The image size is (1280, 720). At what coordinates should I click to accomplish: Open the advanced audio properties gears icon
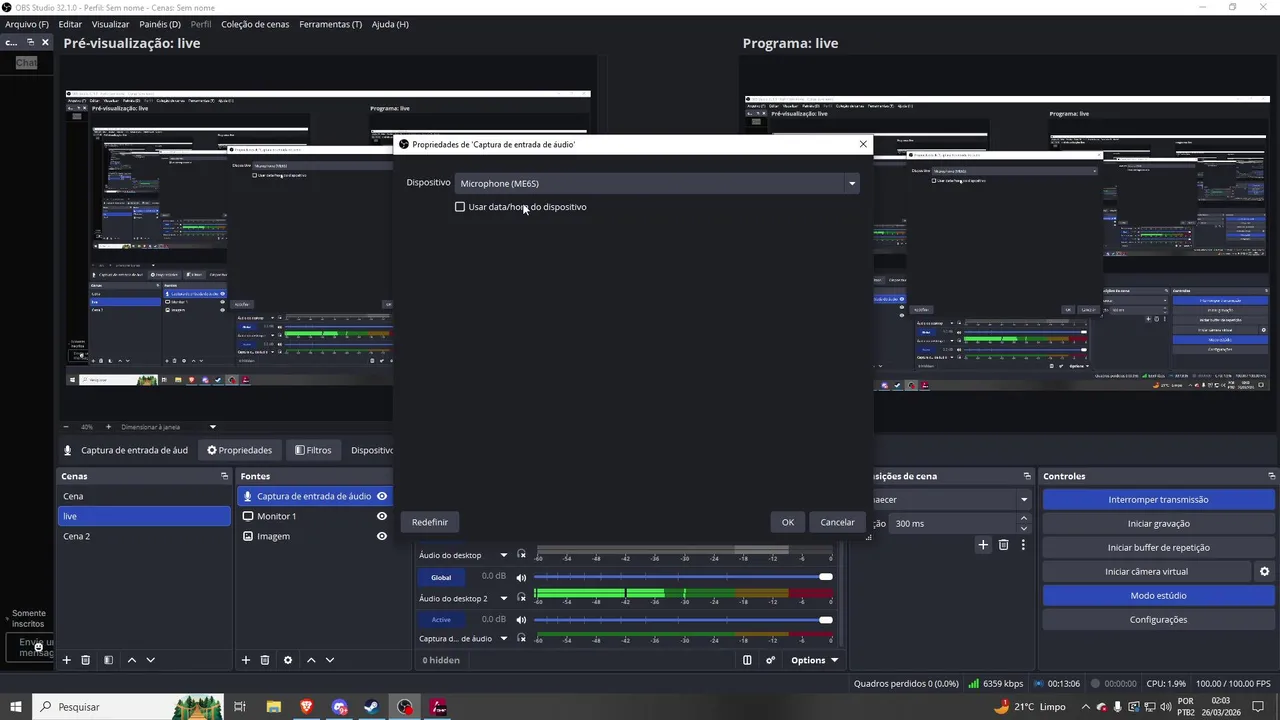click(770, 660)
